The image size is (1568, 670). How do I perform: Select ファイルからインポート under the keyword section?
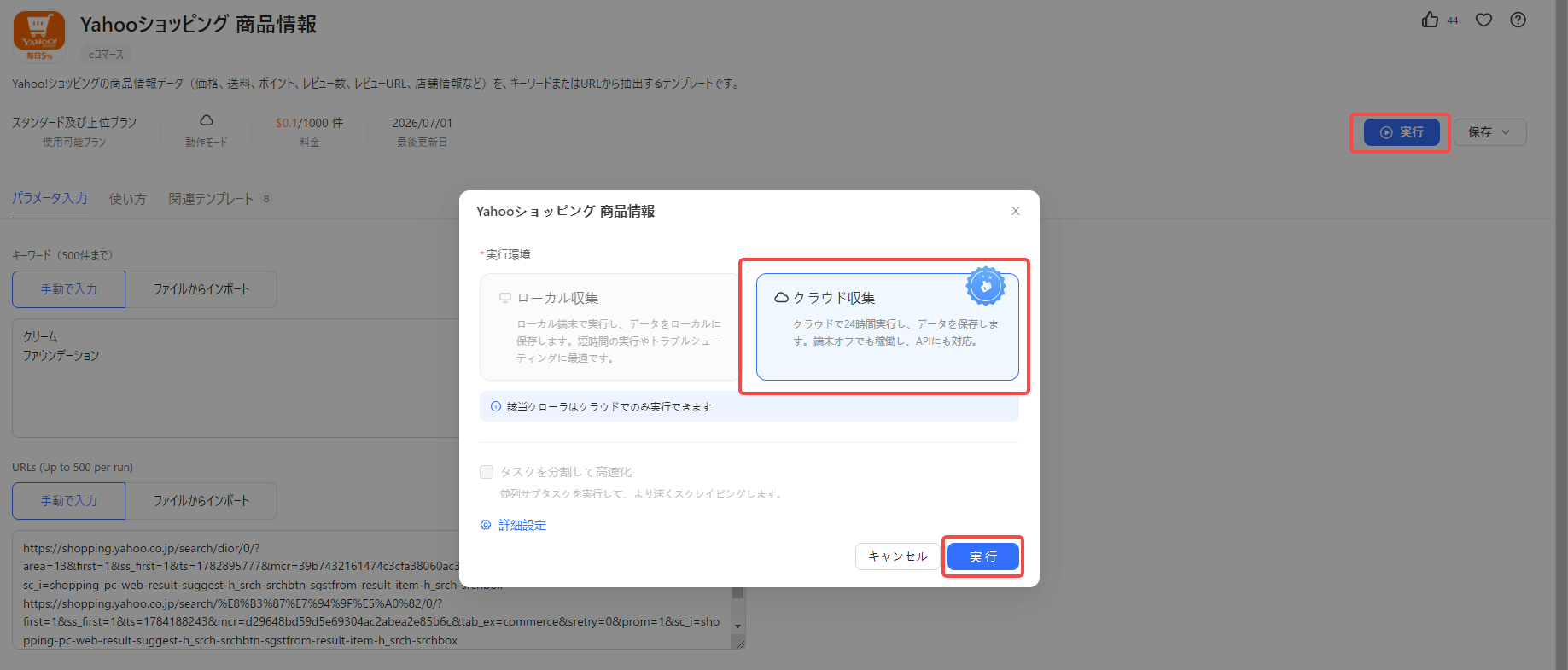[201, 289]
